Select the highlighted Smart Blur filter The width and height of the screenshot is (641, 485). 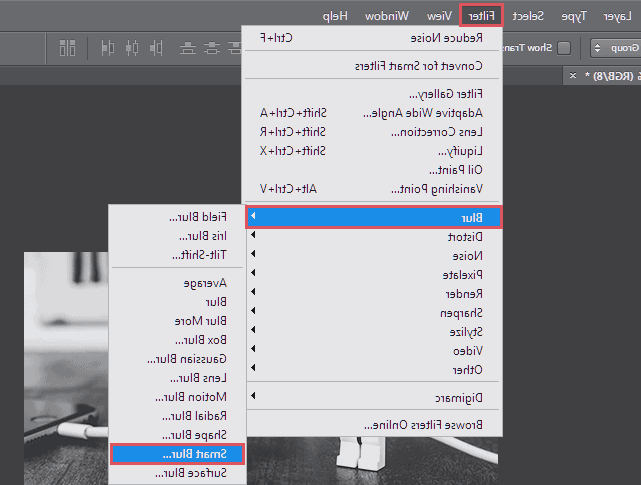tap(177, 454)
